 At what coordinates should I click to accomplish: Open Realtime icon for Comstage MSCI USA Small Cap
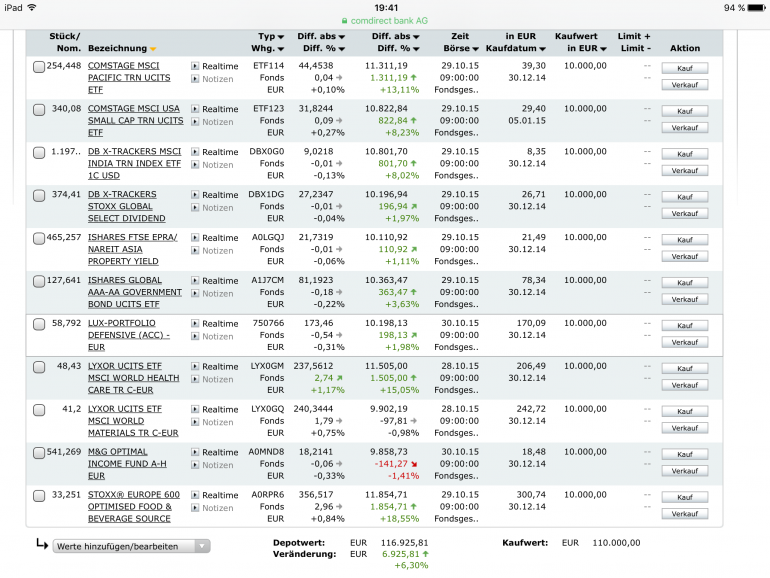click(195, 109)
